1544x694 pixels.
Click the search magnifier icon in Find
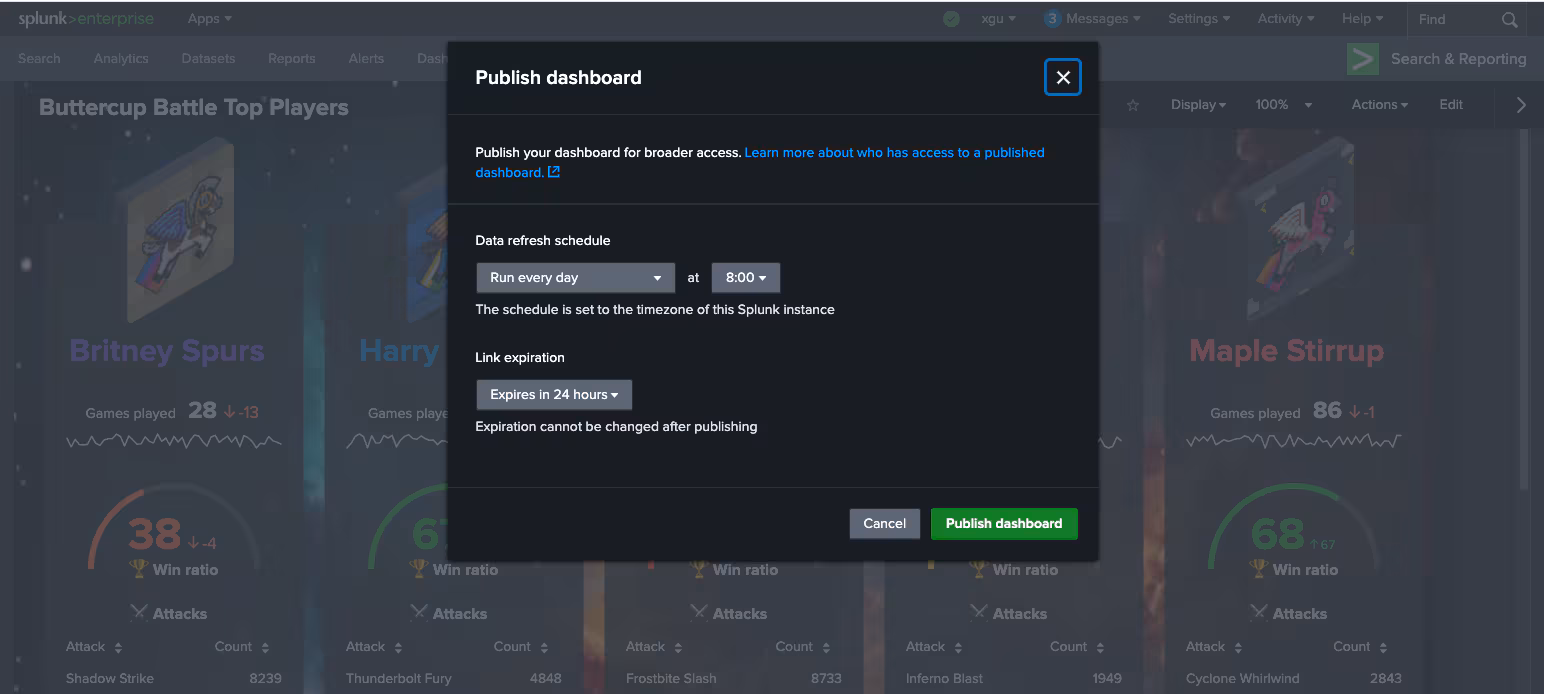[x=1509, y=19]
